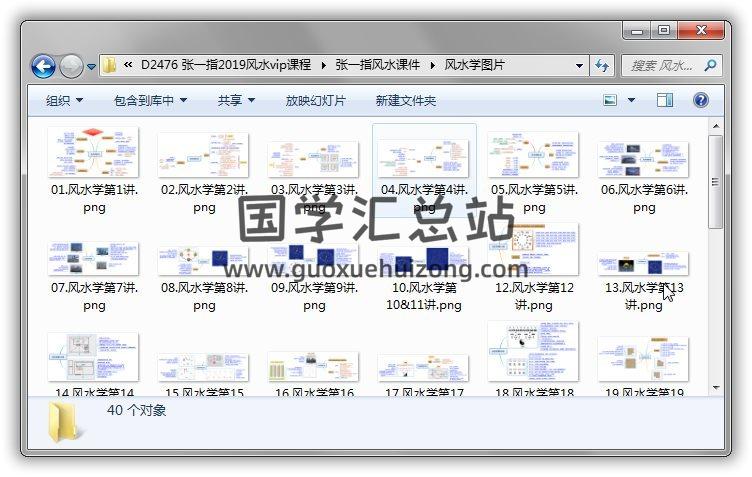752x477 pixels.
Task: Open the Help question mark icon
Action: point(701,100)
